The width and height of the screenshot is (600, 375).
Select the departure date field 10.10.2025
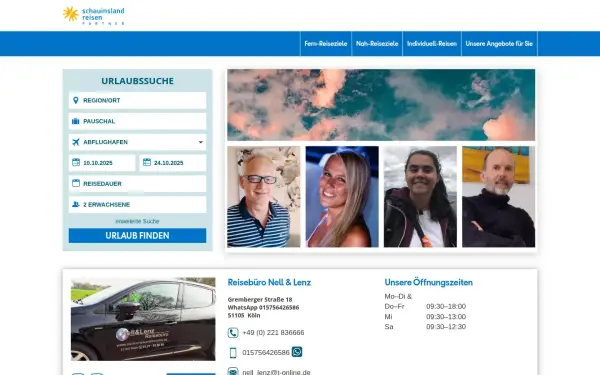(x=102, y=163)
